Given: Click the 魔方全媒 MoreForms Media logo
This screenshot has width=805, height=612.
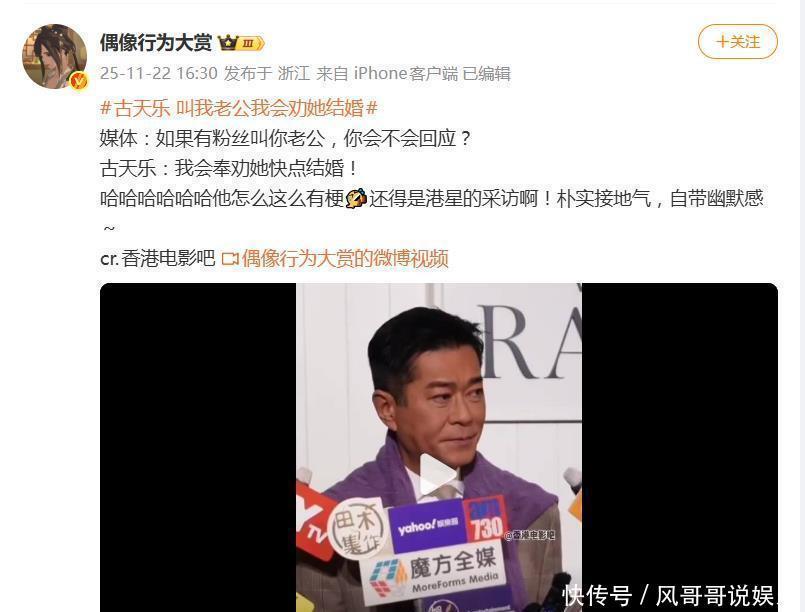Looking at the screenshot, I should (x=434, y=570).
